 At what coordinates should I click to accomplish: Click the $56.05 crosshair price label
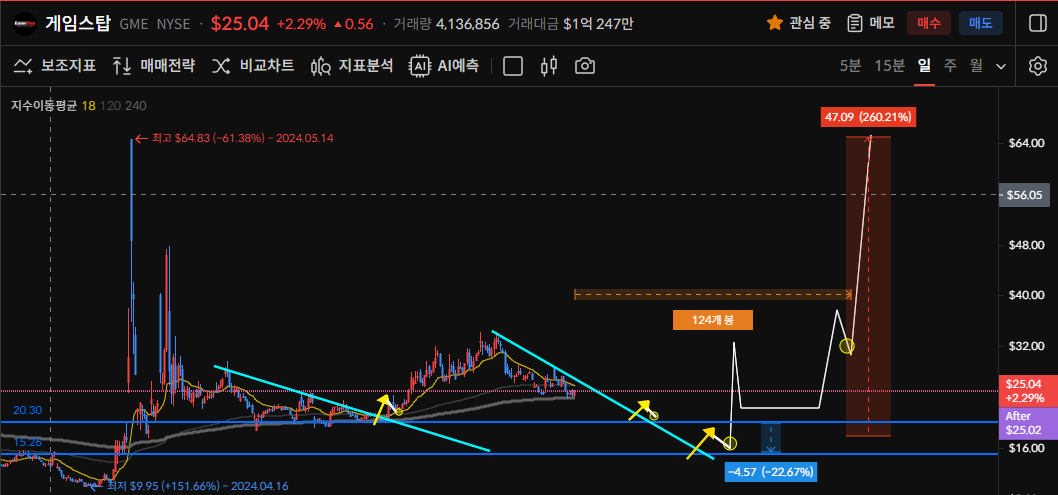pyautogui.click(x=1024, y=194)
